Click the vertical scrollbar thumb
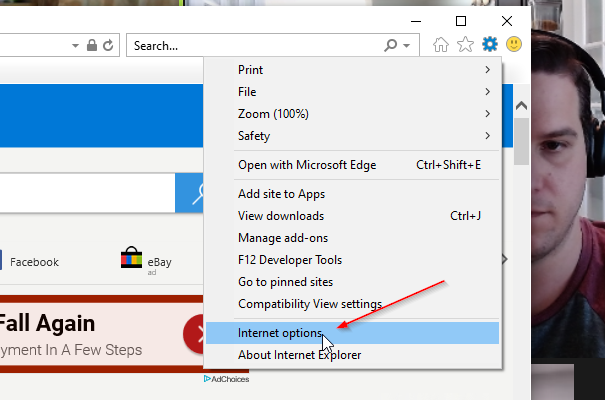 pyautogui.click(x=521, y=141)
